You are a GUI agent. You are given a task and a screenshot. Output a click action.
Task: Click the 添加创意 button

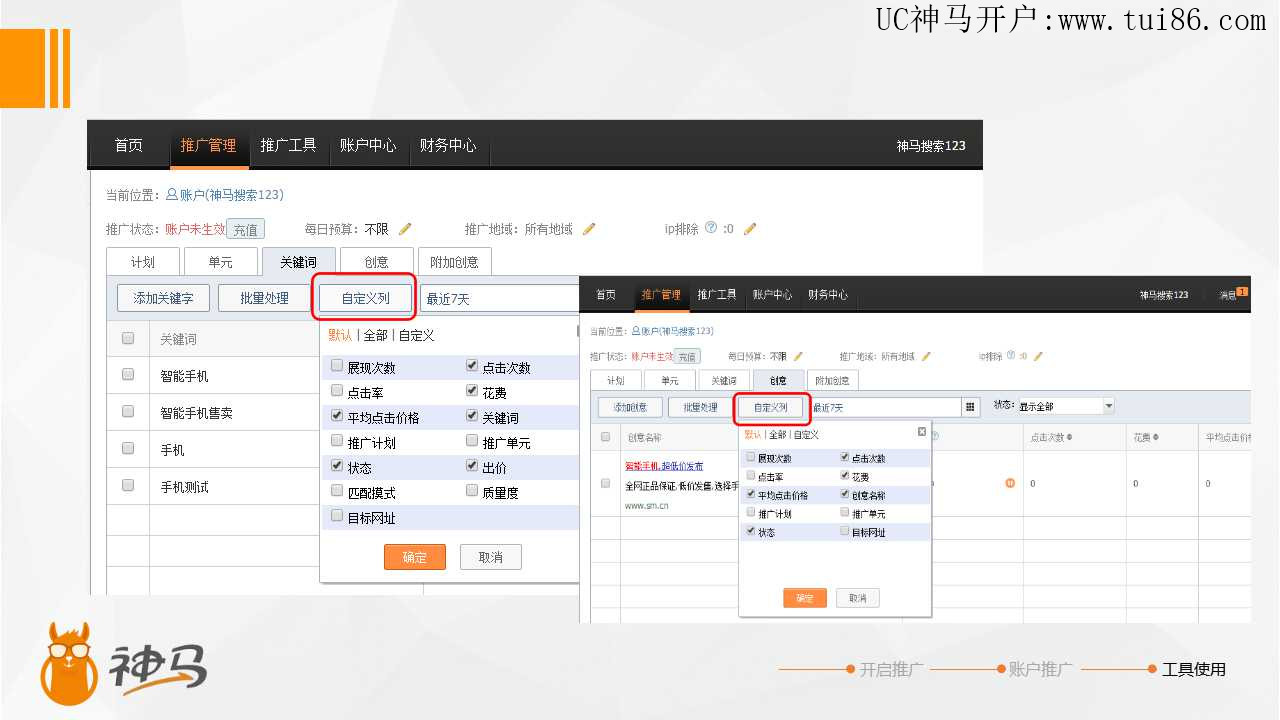(630, 407)
